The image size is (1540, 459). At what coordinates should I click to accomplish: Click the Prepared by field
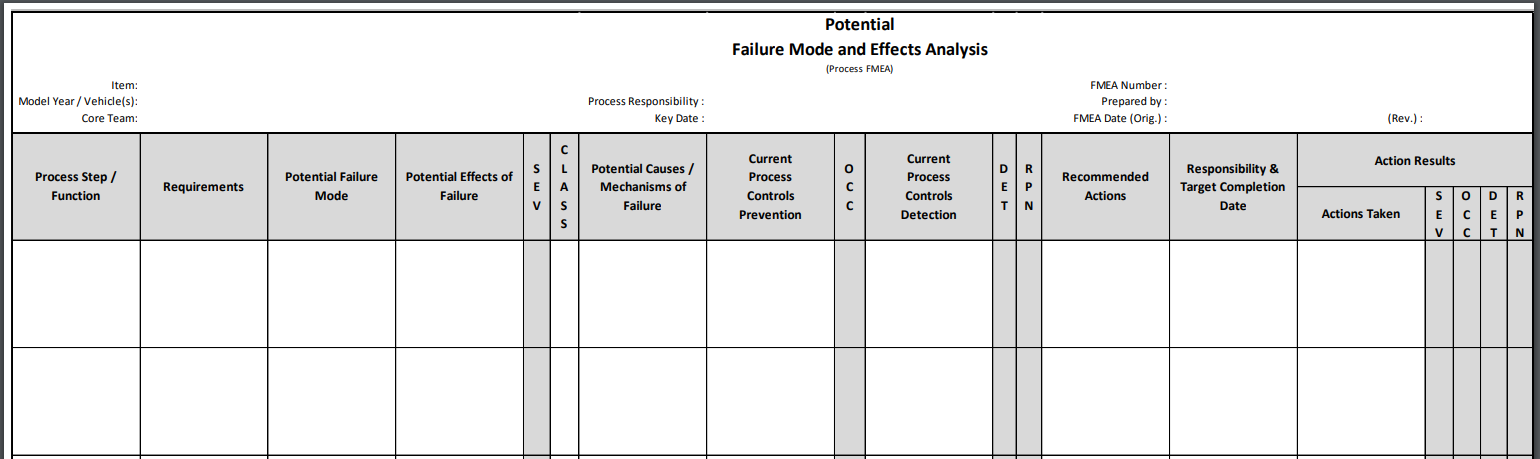coord(1134,102)
